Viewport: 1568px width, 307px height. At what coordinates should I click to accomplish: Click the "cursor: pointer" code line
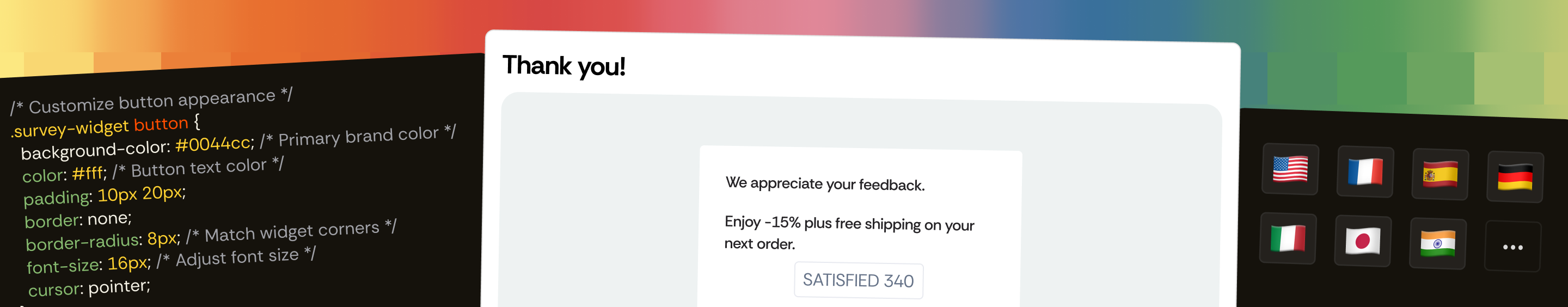(89, 287)
